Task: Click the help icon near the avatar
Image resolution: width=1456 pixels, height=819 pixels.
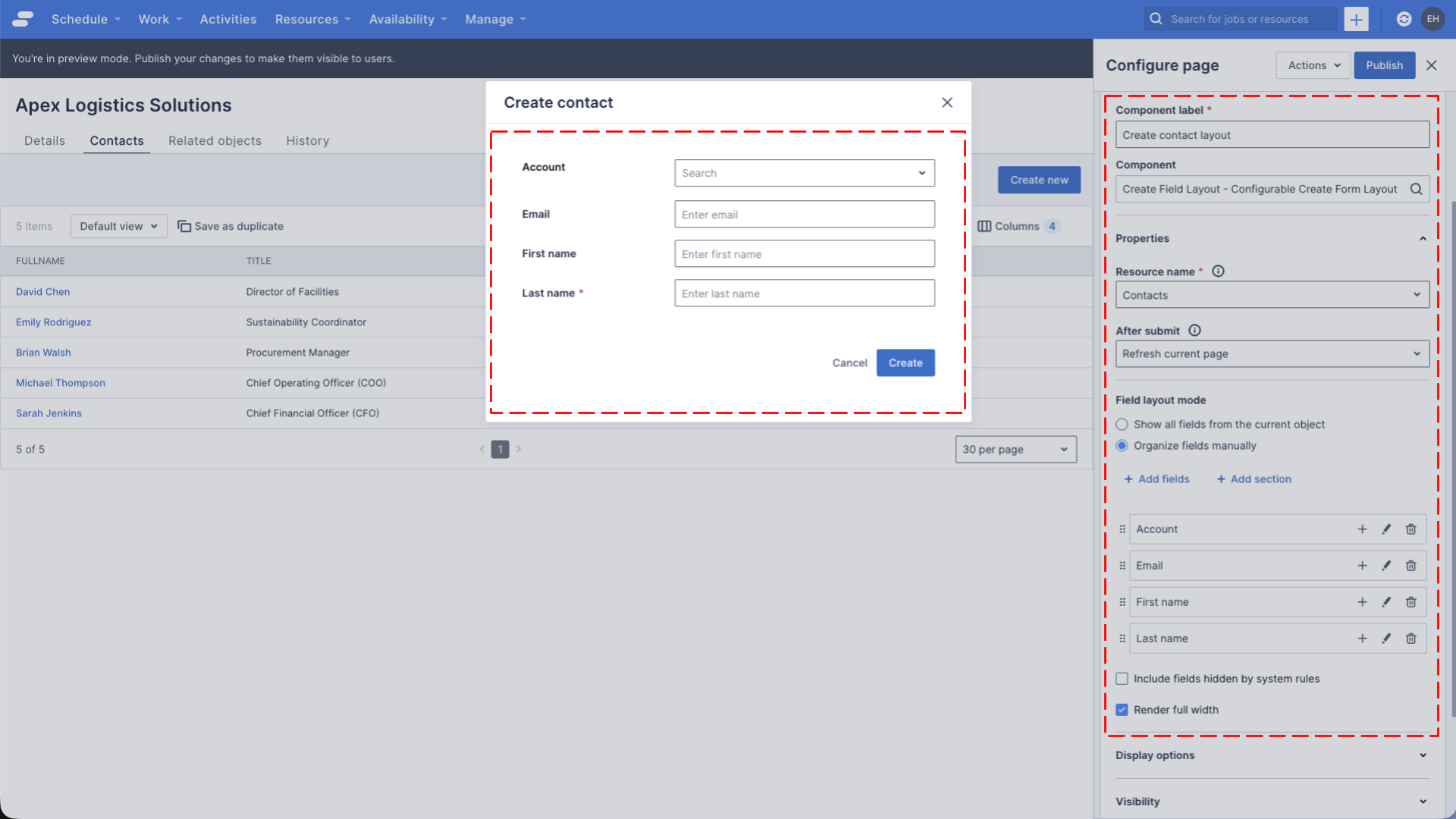Action: click(1404, 19)
